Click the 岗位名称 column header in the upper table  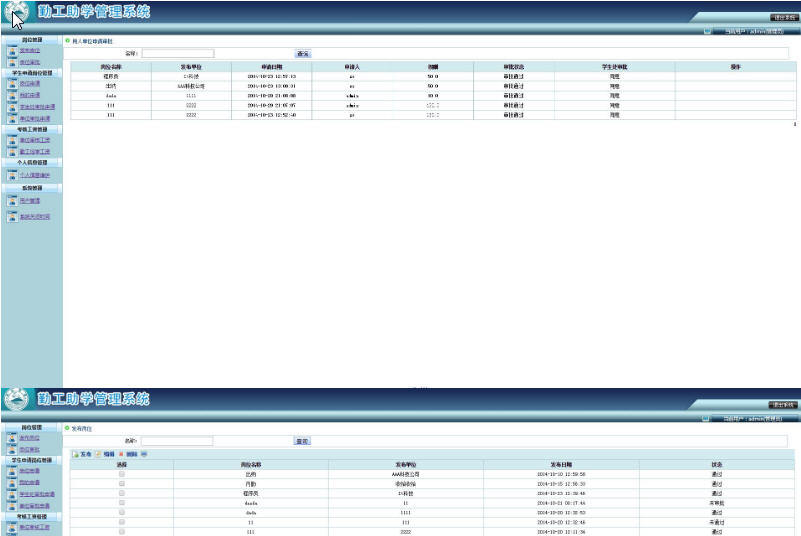pos(111,67)
